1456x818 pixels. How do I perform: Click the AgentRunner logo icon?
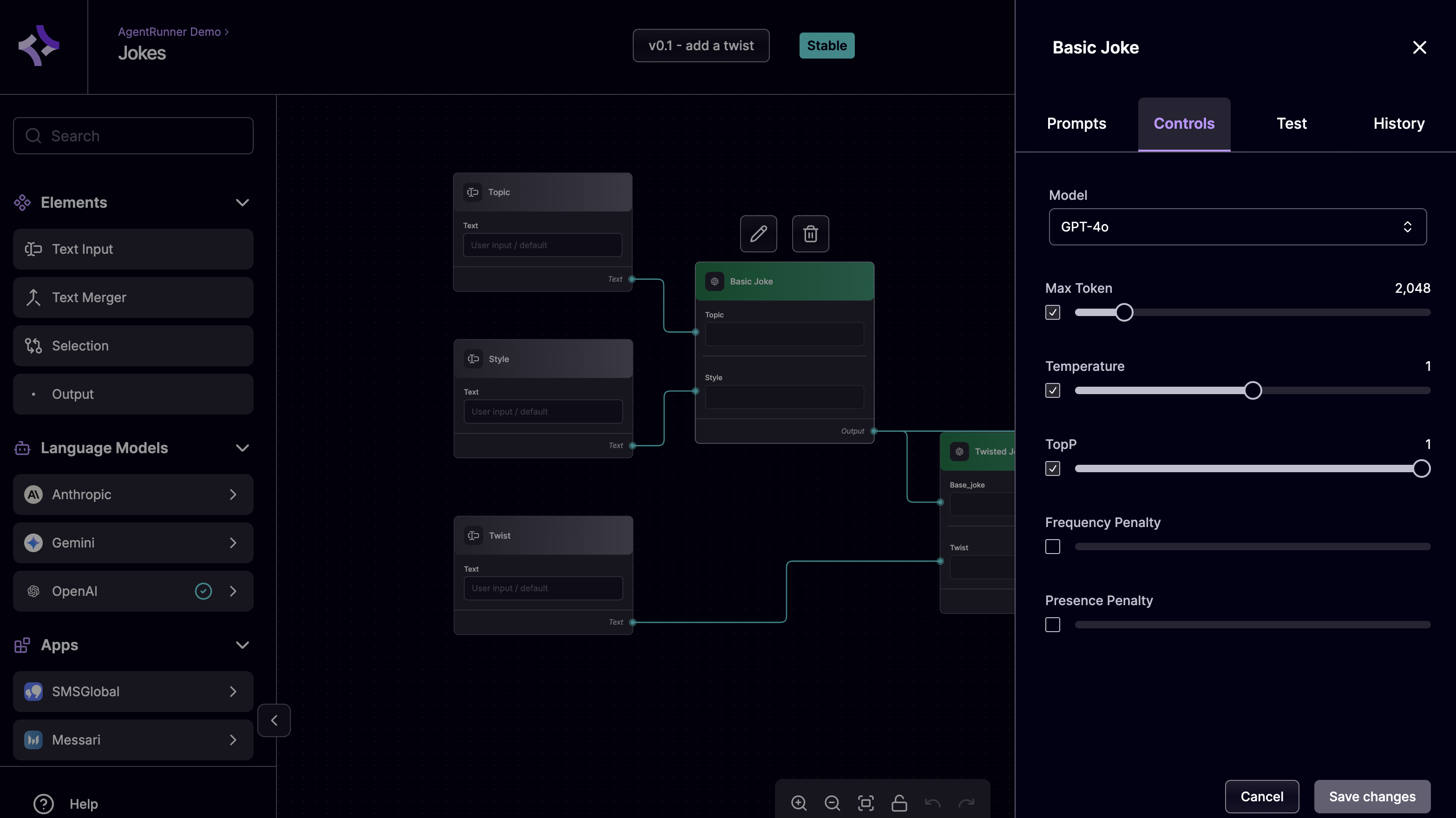point(39,46)
